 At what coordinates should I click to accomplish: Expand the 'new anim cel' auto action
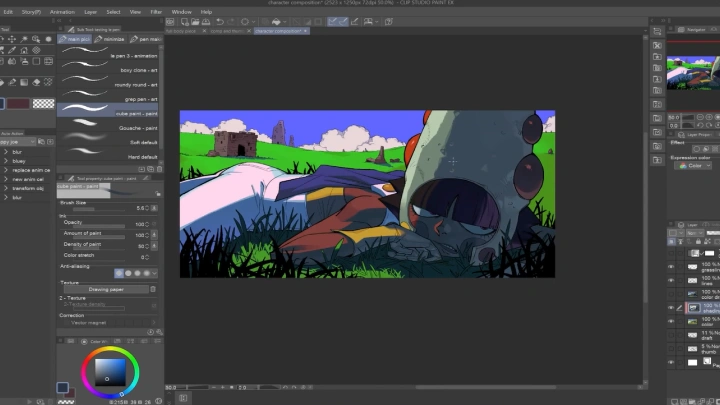pyautogui.click(x=6, y=179)
